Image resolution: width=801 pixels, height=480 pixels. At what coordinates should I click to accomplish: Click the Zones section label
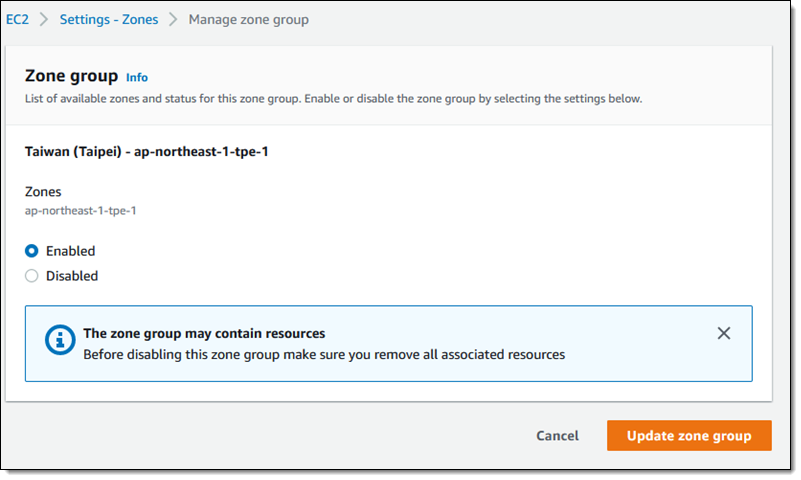click(43, 191)
